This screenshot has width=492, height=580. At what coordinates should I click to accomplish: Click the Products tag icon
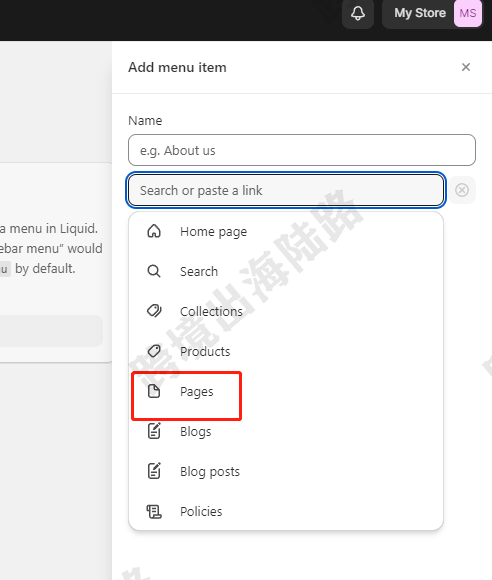coord(154,351)
